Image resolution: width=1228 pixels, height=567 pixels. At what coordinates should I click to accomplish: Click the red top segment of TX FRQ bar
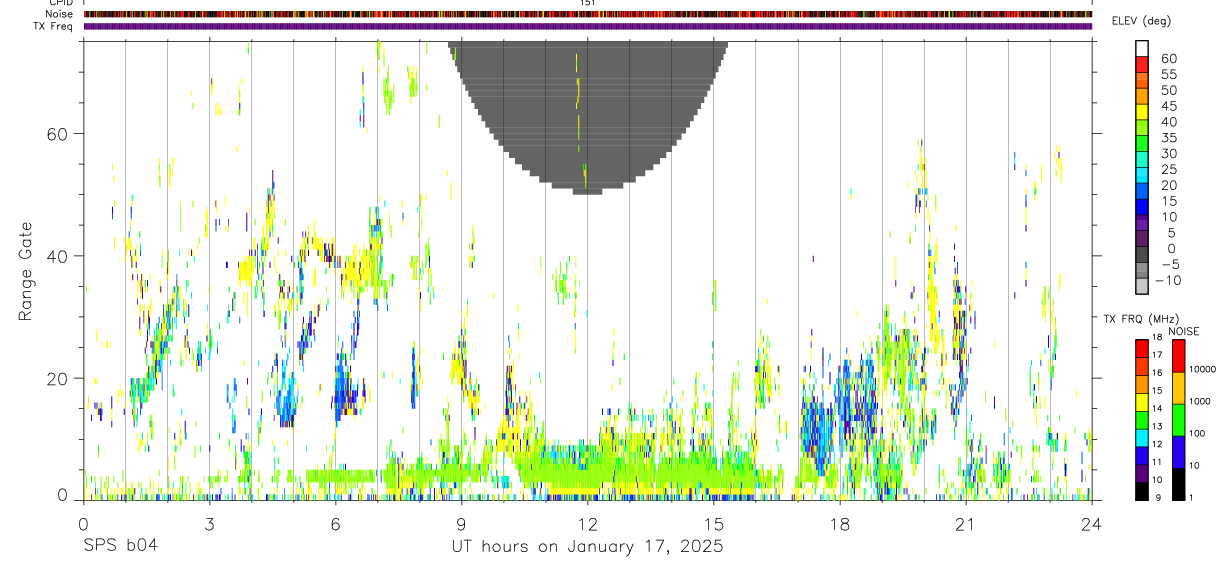(x=1141, y=348)
